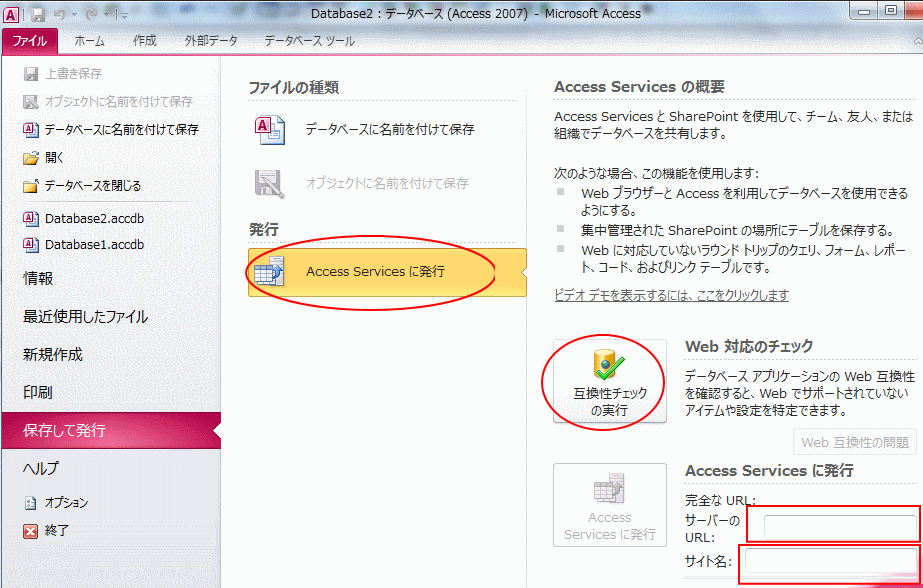923x588 pixels.
Task: Click データベースに名前を付けて保存 in left sidebar
Action: tap(121, 129)
